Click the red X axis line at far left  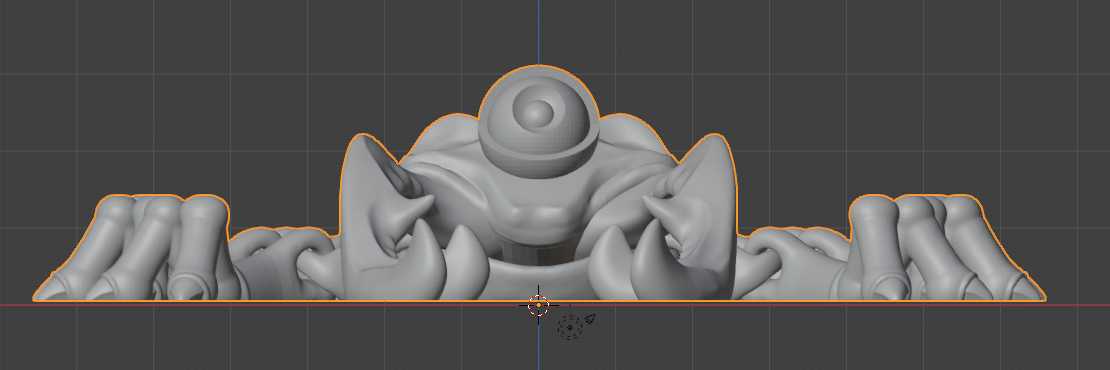[x=16, y=305]
